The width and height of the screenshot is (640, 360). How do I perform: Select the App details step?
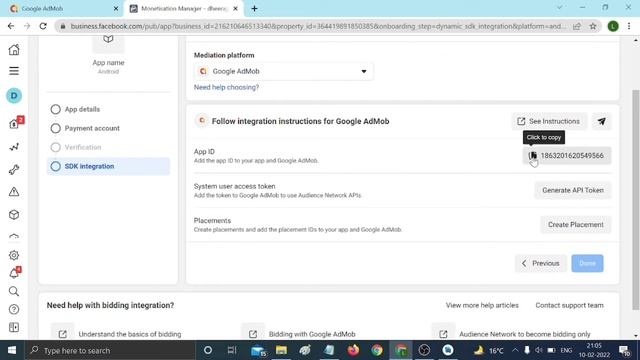pyautogui.click(x=108, y=109)
